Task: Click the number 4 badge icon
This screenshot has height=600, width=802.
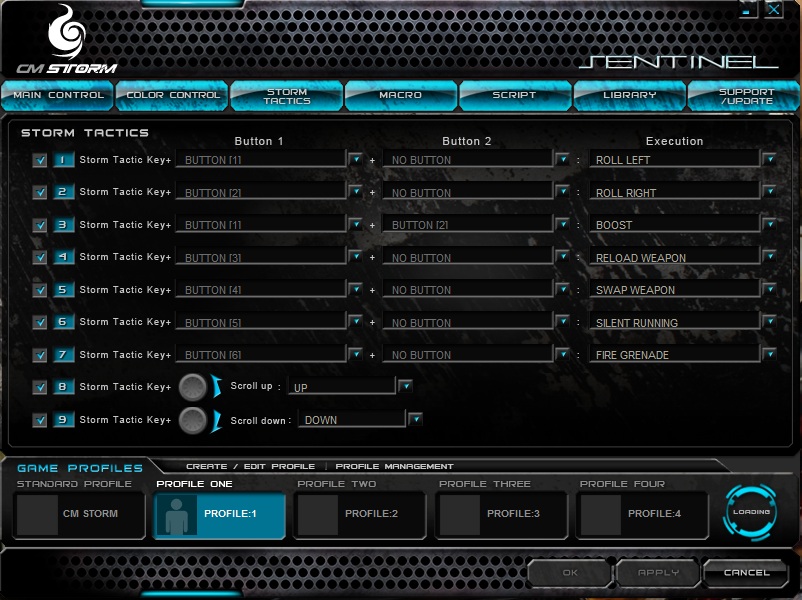Action: point(63,257)
